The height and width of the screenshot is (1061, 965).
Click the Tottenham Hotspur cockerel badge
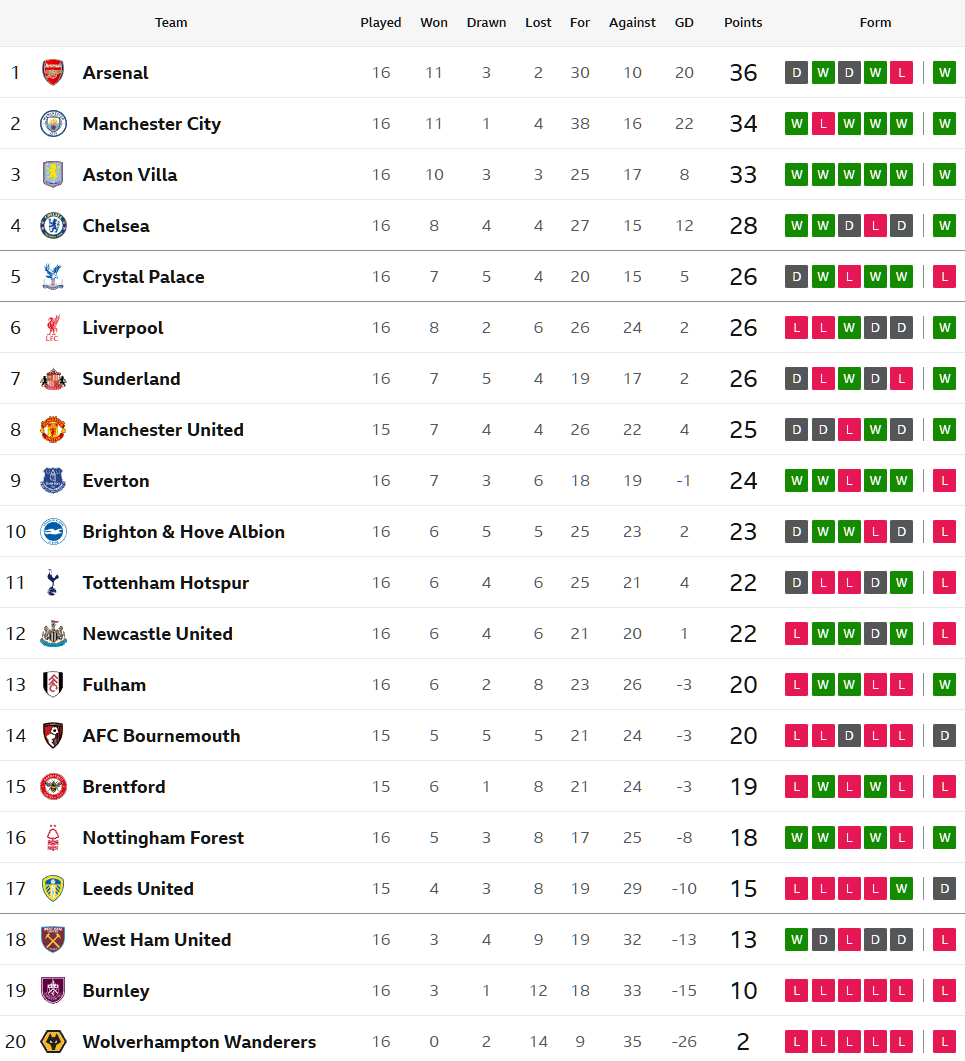pos(53,582)
